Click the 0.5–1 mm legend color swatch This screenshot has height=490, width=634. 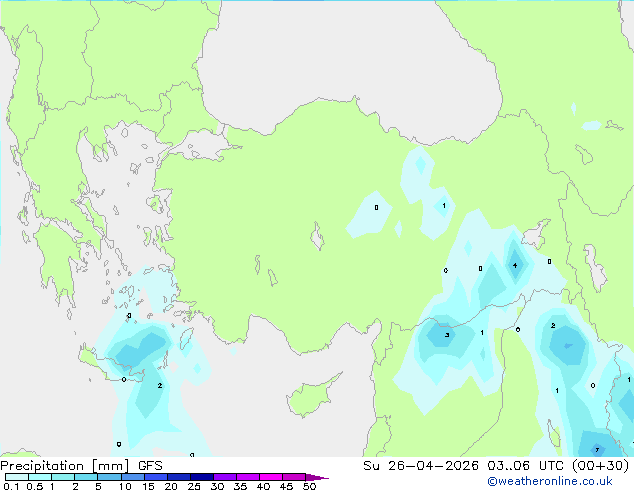[x=40, y=477]
